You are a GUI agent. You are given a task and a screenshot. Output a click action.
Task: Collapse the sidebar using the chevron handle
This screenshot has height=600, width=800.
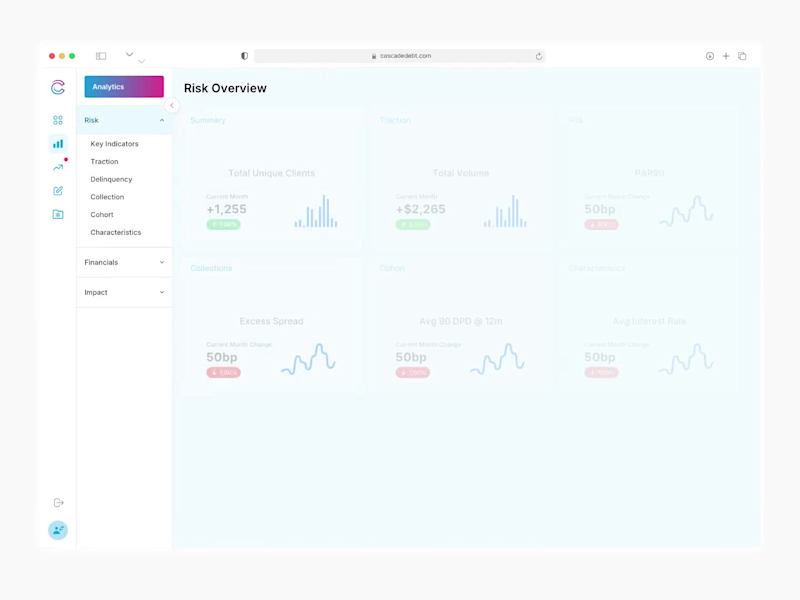pyautogui.click(x=173, y=103)
